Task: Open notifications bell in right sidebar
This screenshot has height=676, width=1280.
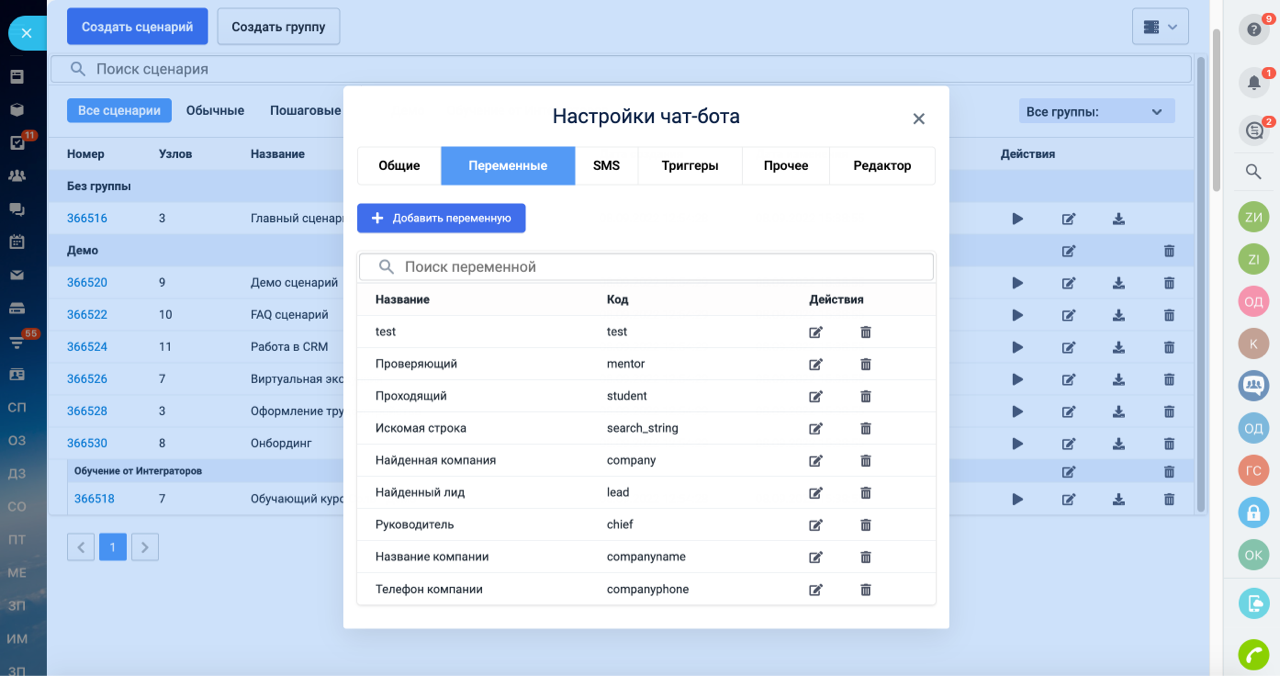Action: [1253, 81]
